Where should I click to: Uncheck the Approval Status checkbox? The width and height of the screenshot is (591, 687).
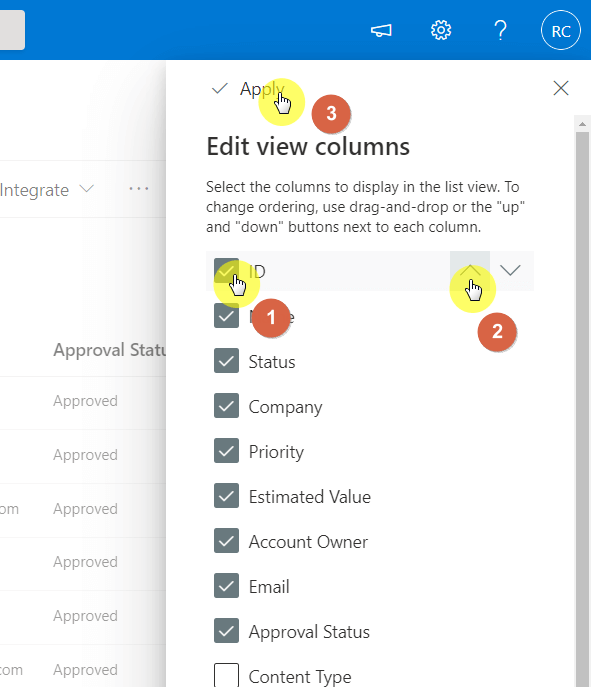(226, 630)
